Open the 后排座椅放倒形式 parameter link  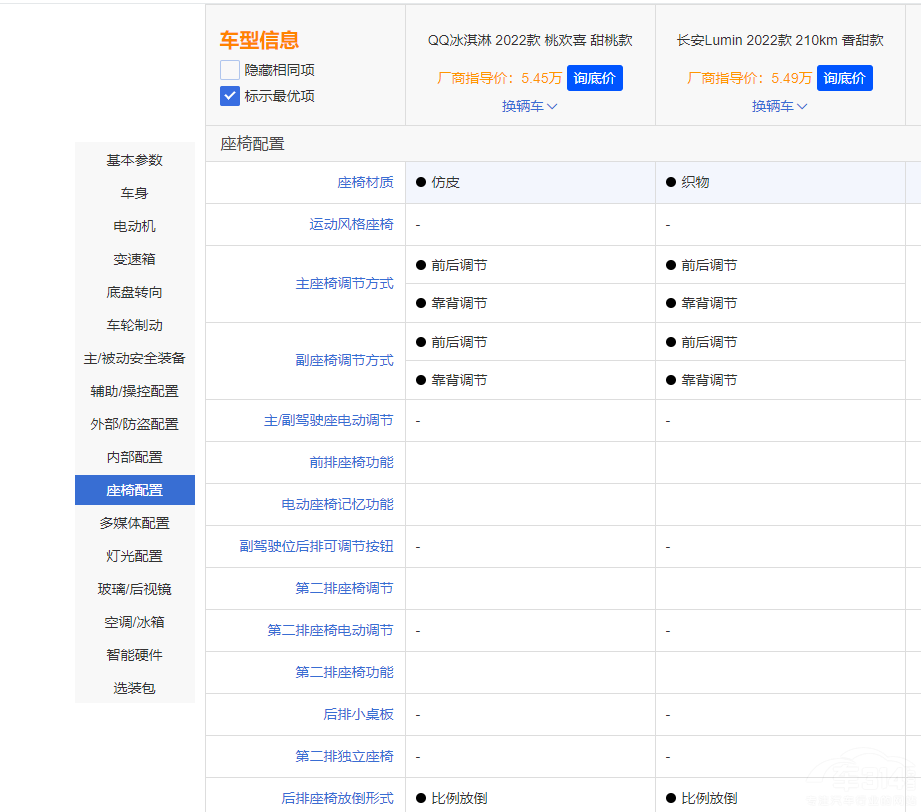pyautogui.click(x=337, y=798)
